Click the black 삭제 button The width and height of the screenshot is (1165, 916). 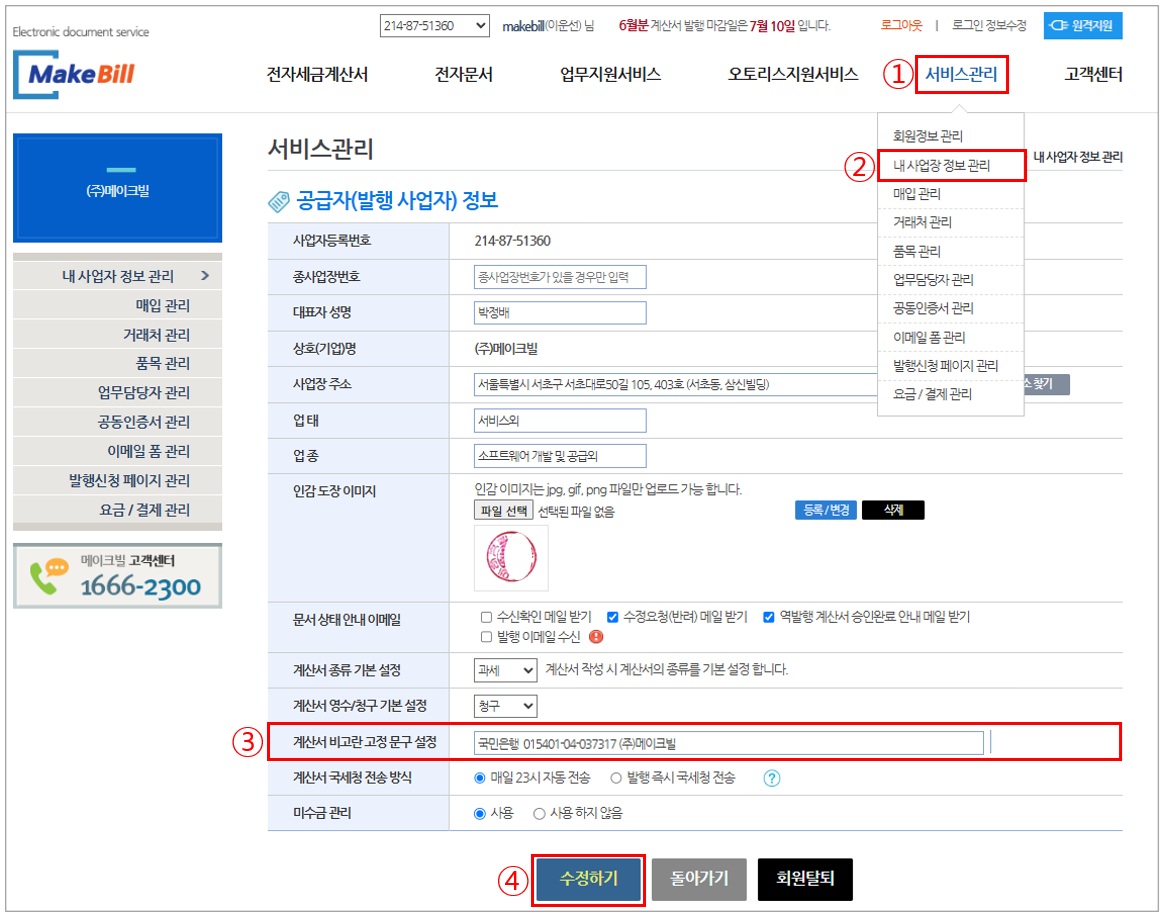click(893, 510)
